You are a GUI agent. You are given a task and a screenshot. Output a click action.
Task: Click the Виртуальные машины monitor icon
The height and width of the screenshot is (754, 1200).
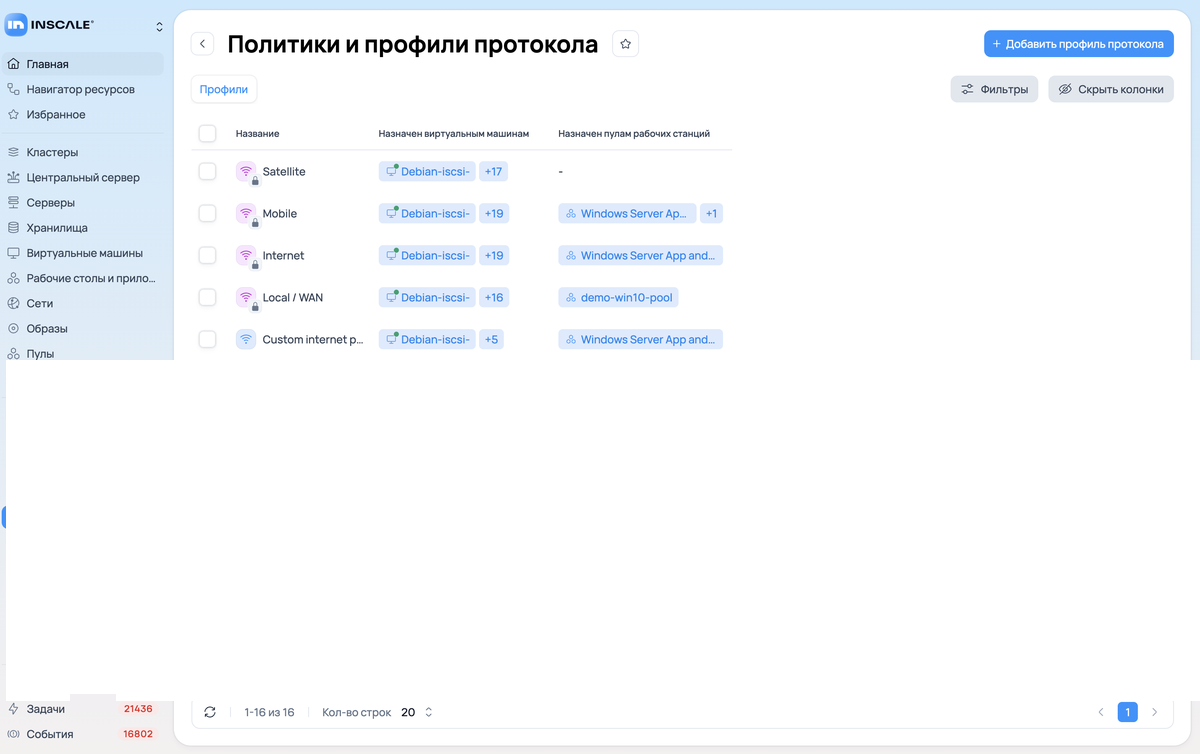pos(13,253)
